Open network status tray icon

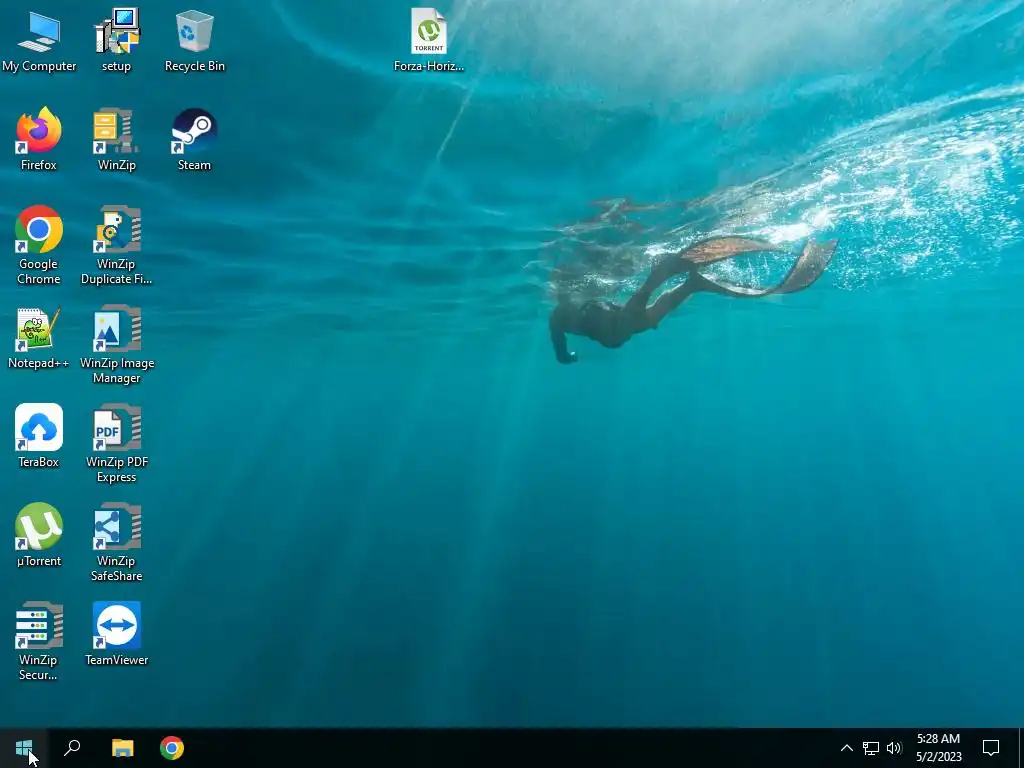[x=871, y=748]
